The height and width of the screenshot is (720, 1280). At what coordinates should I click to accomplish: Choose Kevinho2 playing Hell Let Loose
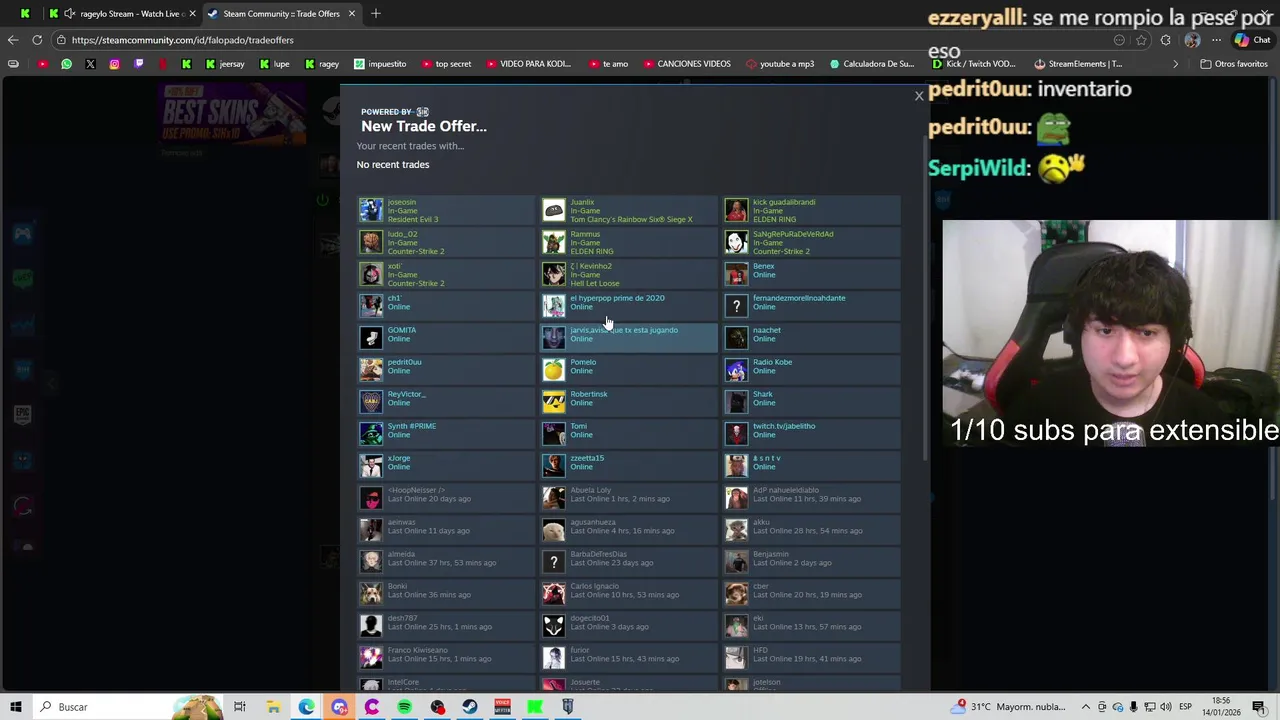coord(629,275)
